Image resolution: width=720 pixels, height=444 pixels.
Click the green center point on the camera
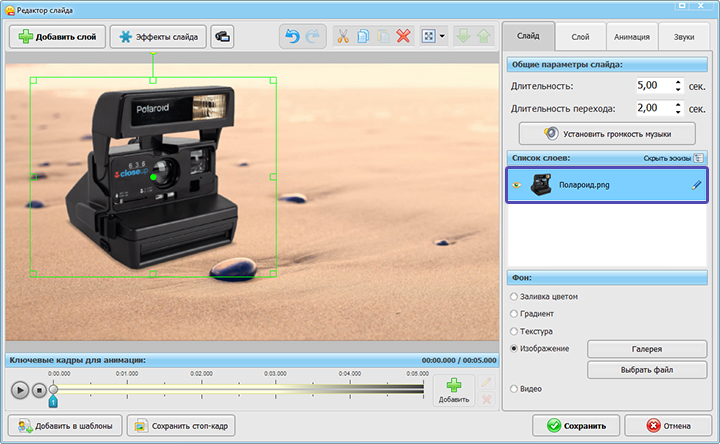pos(153,177)
